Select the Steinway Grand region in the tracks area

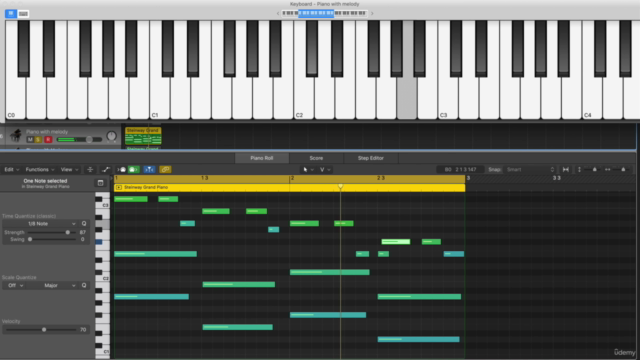(x=143, y=136)
